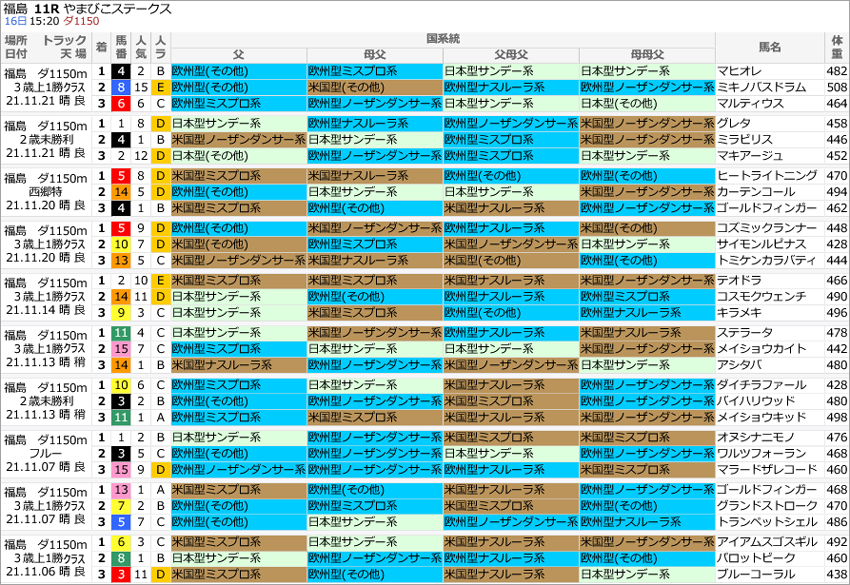
Task: Select ゴールドフィンガー with weight 468
Action: coord(767,490)
